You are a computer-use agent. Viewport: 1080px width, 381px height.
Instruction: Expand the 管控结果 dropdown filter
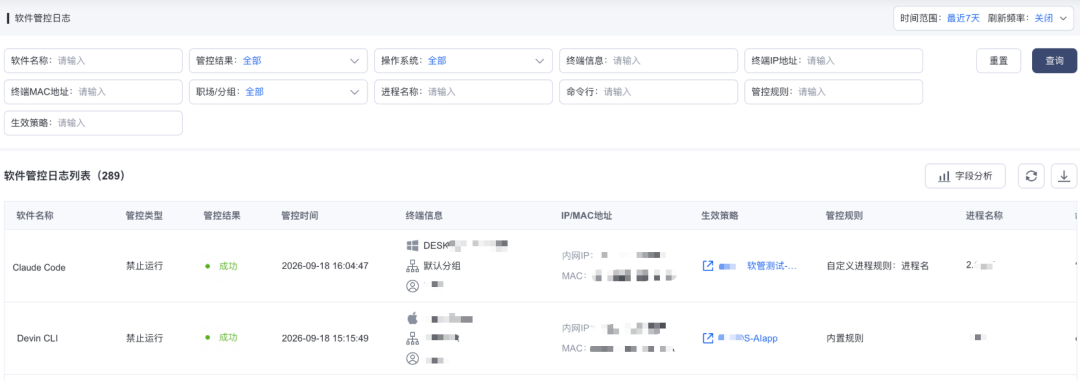pos(278,61)
